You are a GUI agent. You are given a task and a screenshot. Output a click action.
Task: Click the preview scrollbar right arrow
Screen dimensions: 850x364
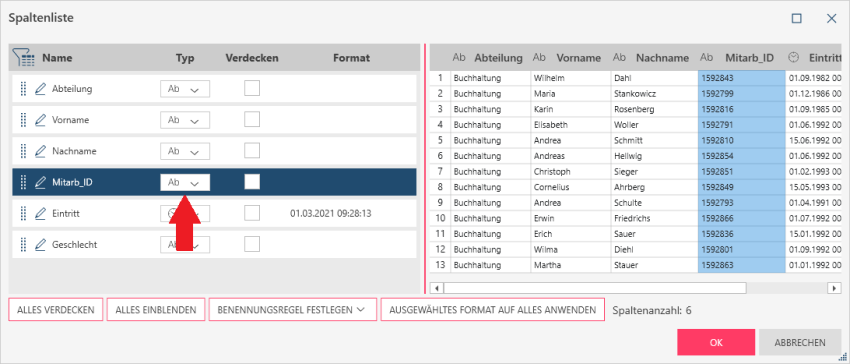coord(833,288)
